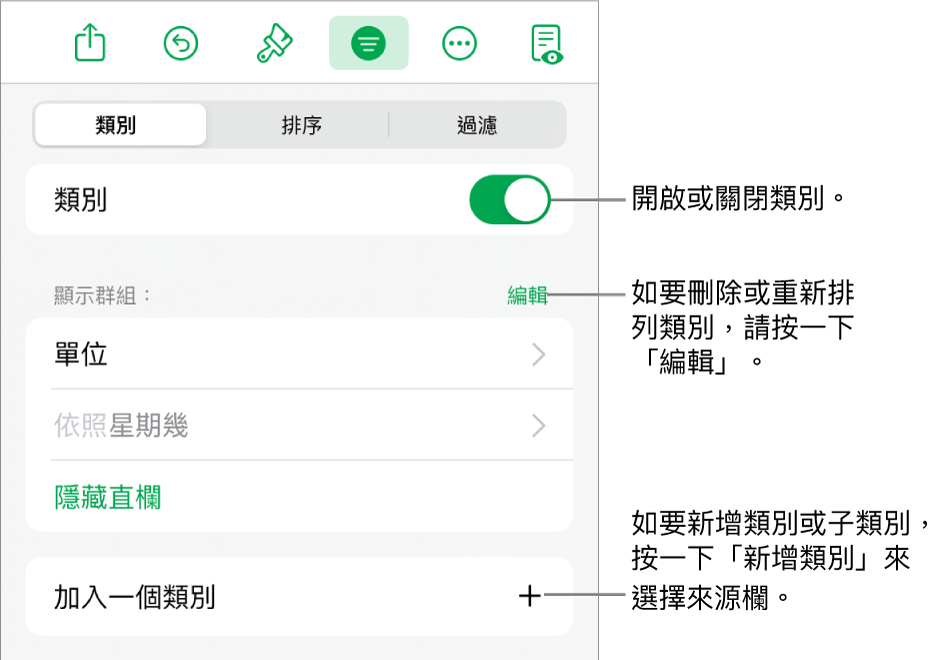Tap the 隱藏直欄 link

pos(108,497)
